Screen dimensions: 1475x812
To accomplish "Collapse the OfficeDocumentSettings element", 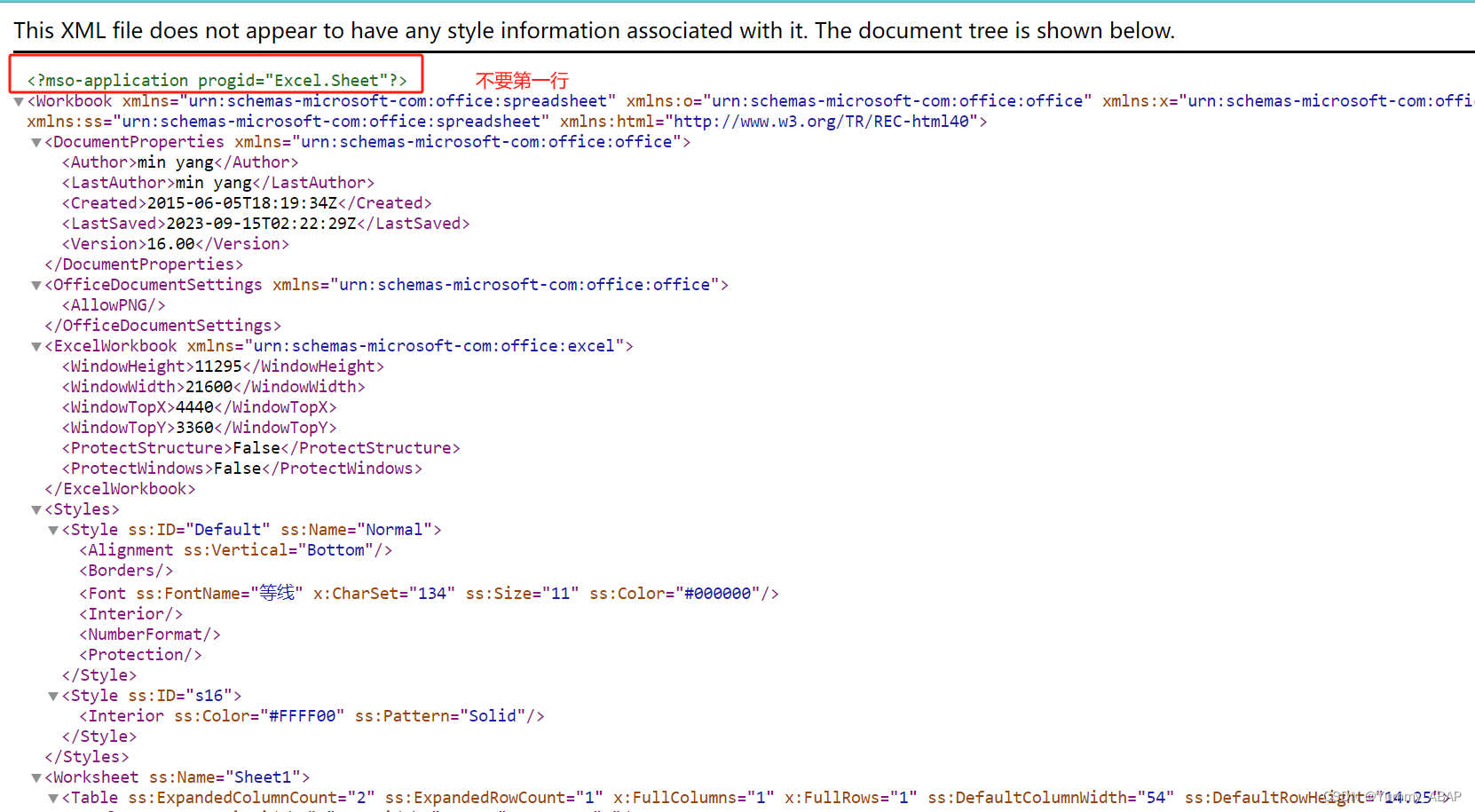I will click(x=35, y=285).
